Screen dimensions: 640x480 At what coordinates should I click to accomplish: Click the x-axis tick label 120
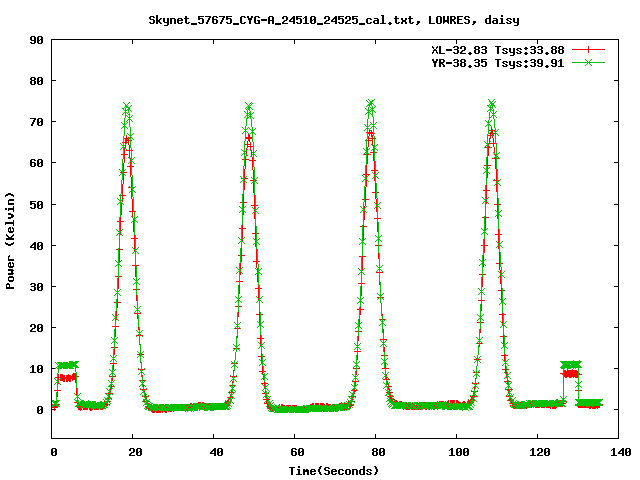click(x=540, y=452)
